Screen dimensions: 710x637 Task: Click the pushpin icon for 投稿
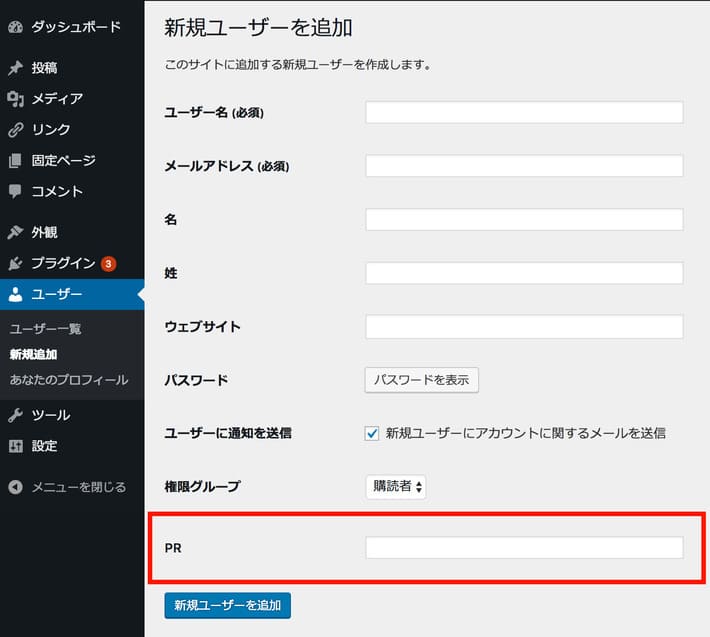(x=15, y=68)
